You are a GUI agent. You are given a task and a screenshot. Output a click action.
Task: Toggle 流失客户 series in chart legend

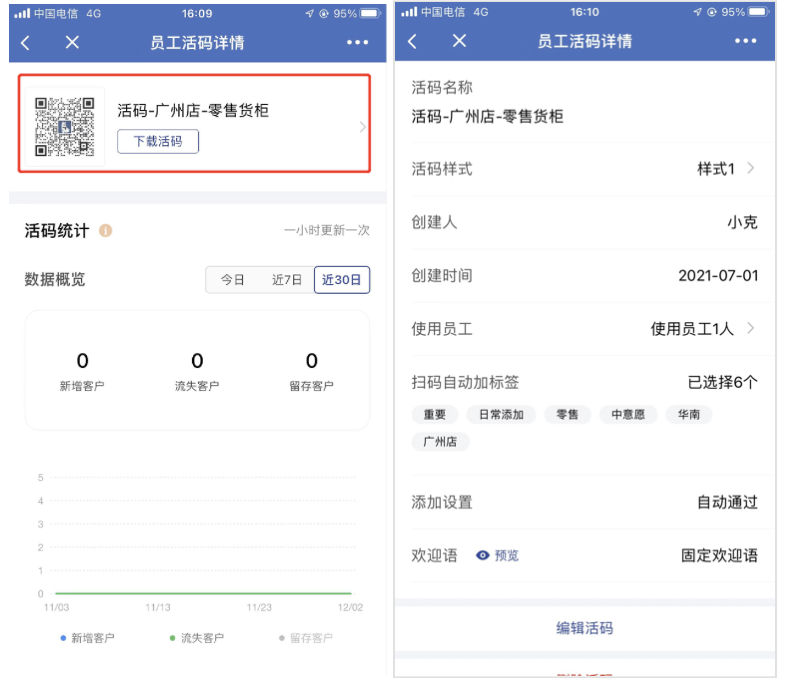(x=196, y=638)
